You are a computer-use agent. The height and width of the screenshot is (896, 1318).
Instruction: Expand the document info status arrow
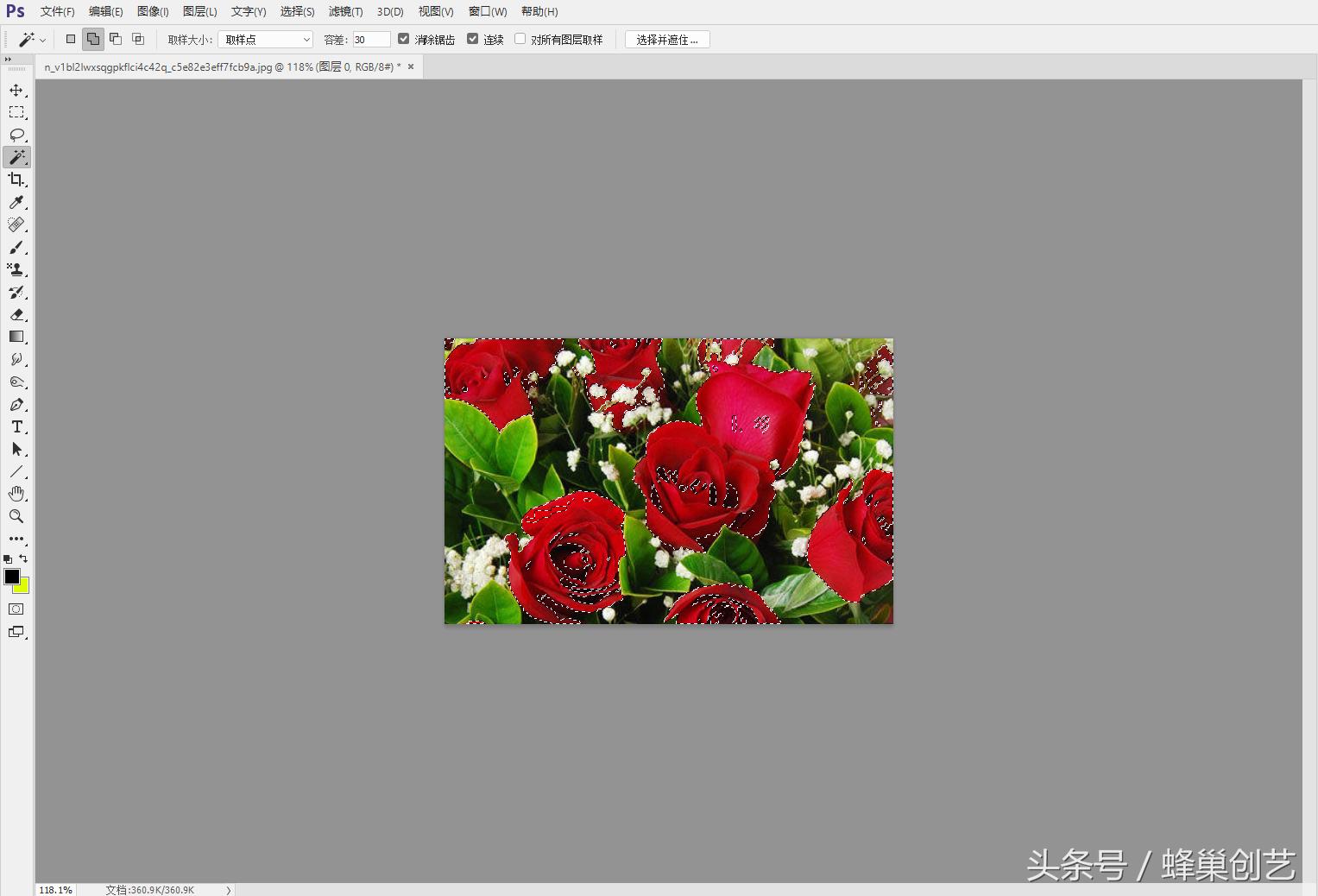(x=227, y=889)
